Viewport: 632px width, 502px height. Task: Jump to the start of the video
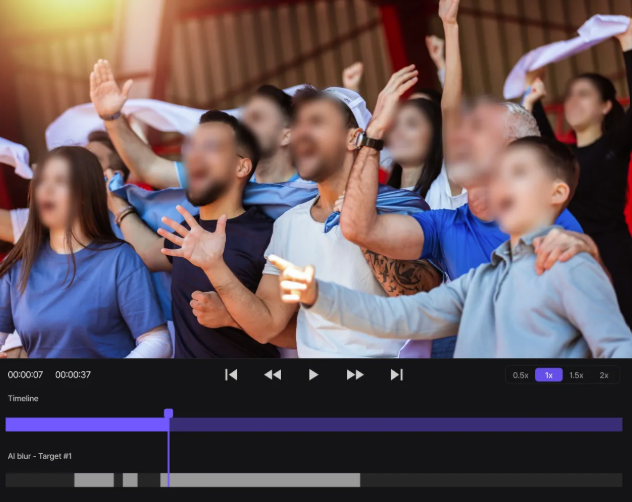(x=231, y=375)
